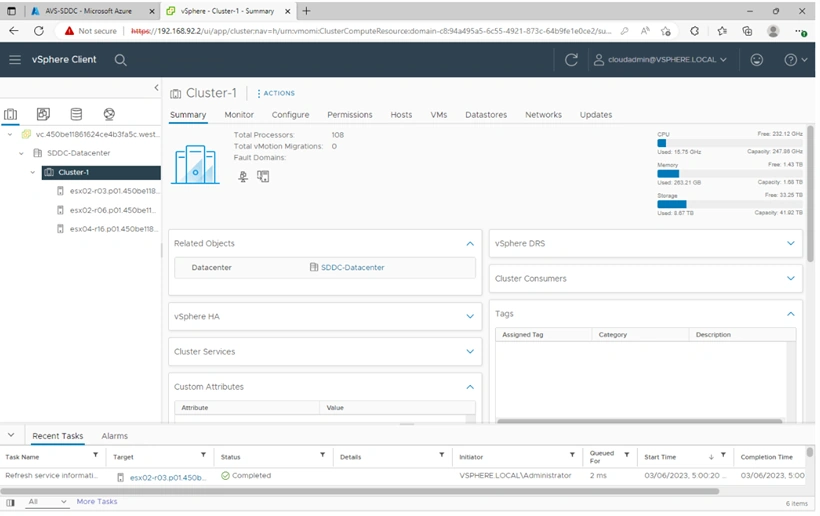Collapse the vCenter server tree node

(10, 134)
